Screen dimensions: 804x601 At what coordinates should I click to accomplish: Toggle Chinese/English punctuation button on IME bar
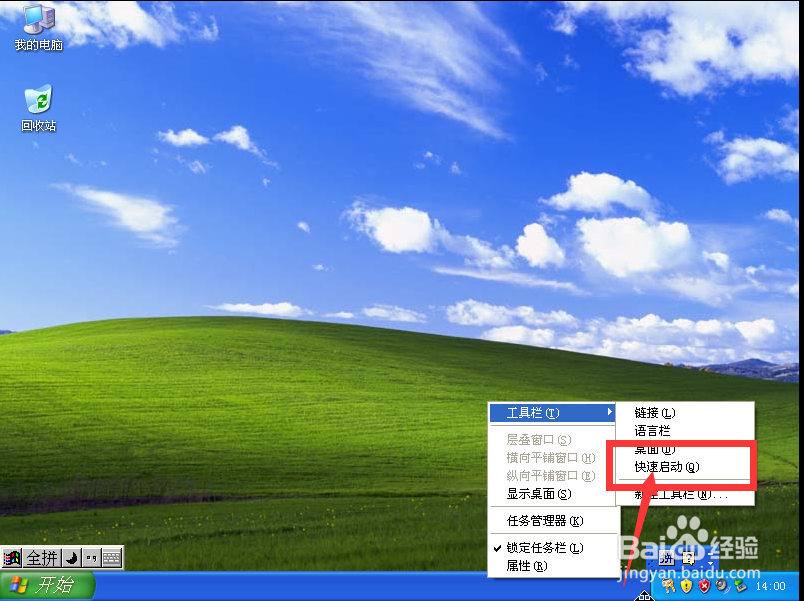(92, 557)
